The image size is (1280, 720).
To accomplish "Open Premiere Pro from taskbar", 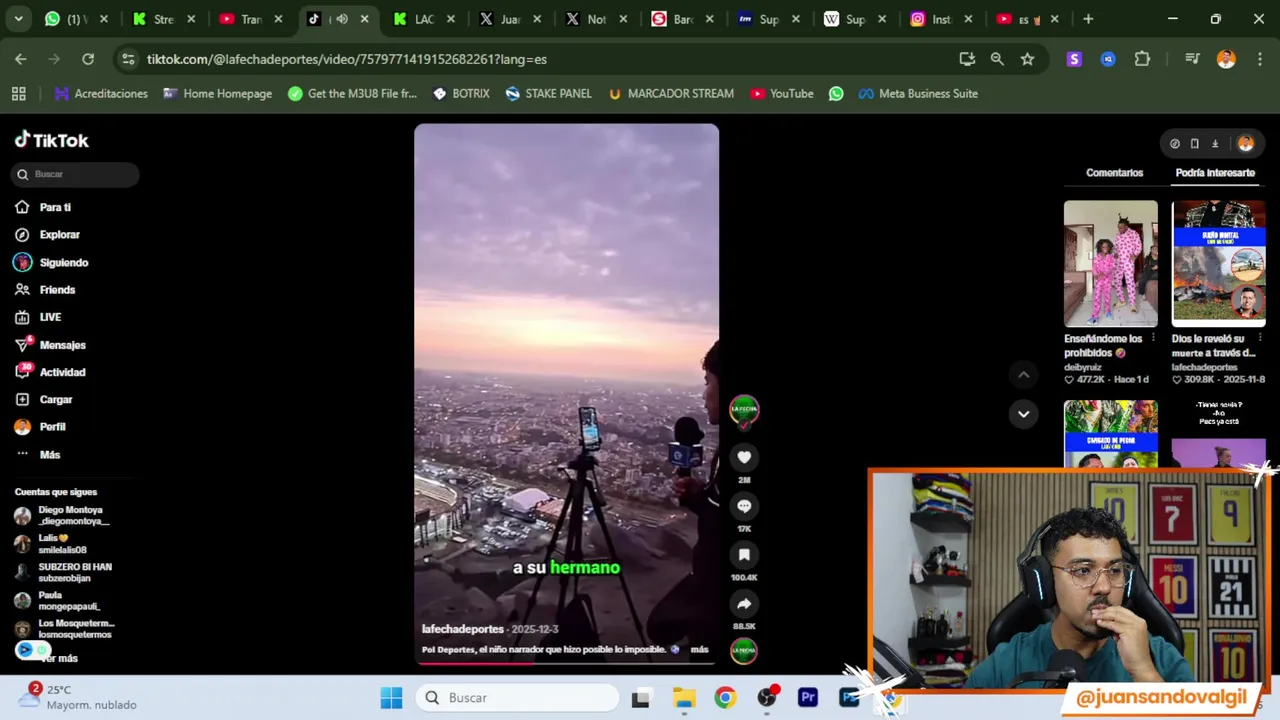I will [x=808, y=698].
